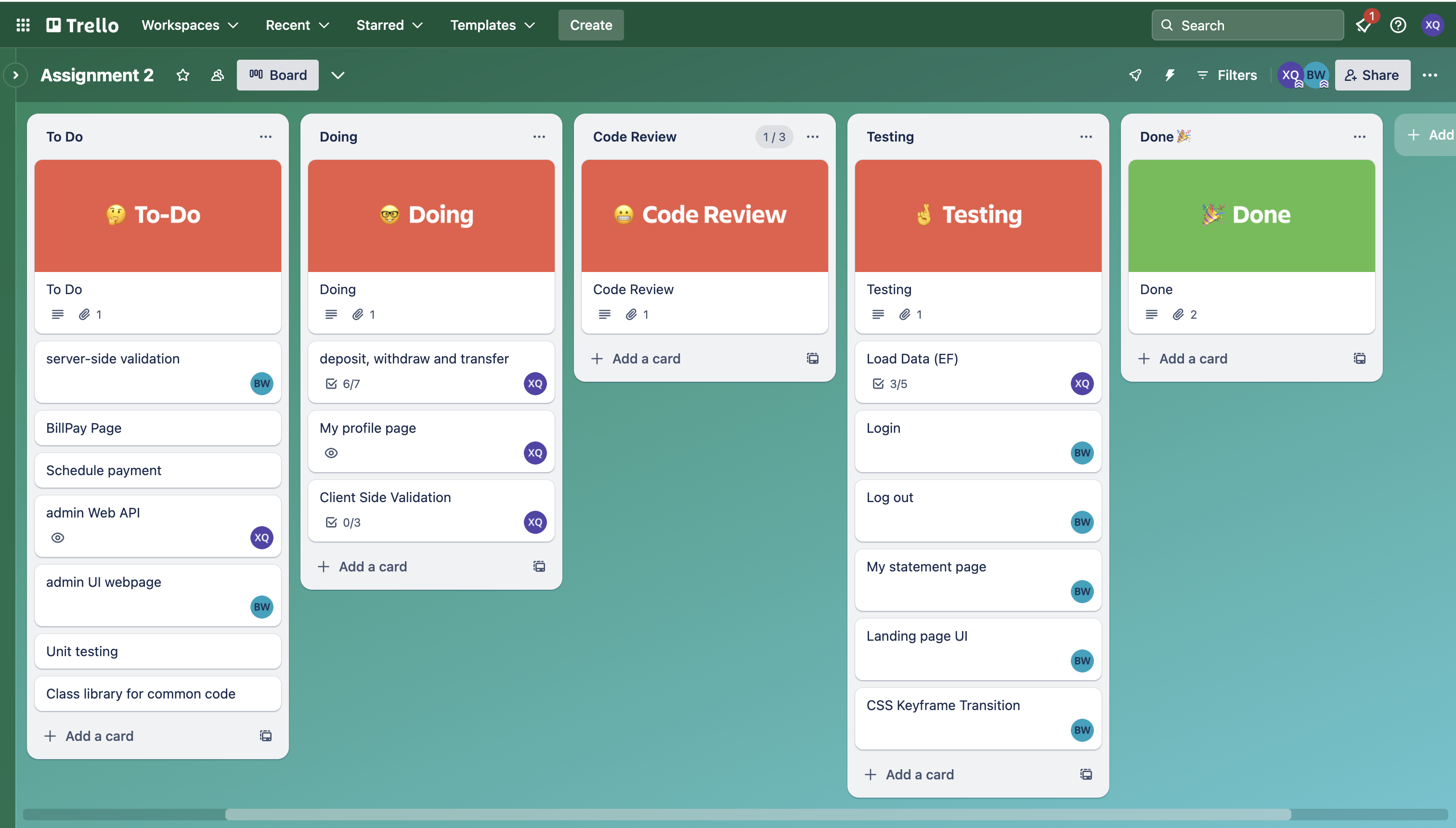
Task: Open the Templates menu
Action: click(492, 25)
